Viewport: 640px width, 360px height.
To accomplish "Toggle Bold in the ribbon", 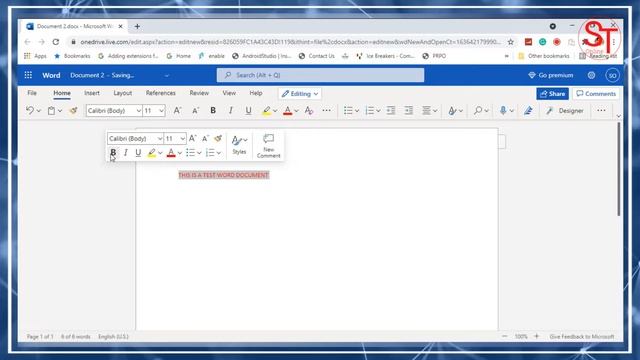I will click(x=213, y=111).
